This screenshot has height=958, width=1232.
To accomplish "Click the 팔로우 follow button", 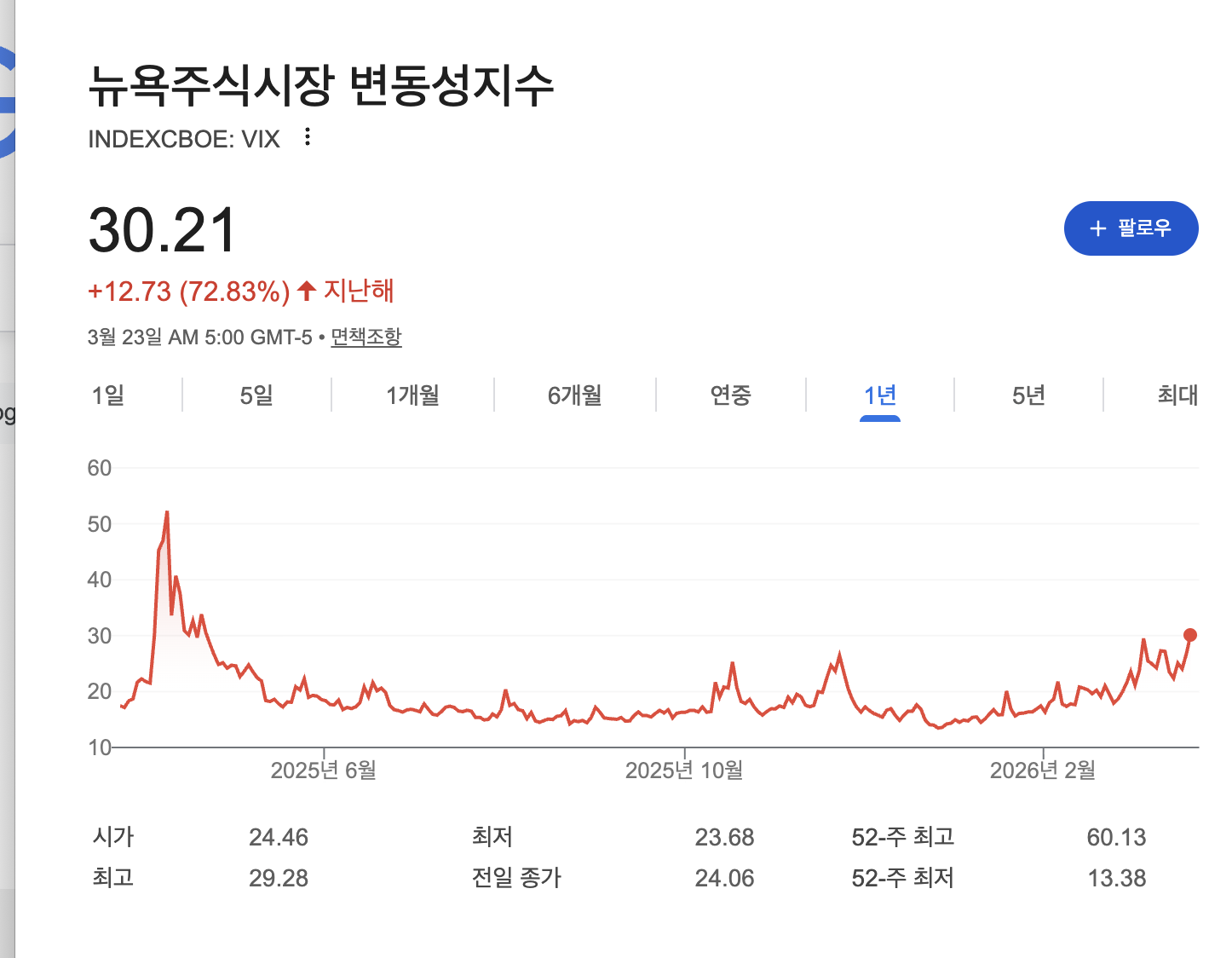I will (x=1131, y=228).
